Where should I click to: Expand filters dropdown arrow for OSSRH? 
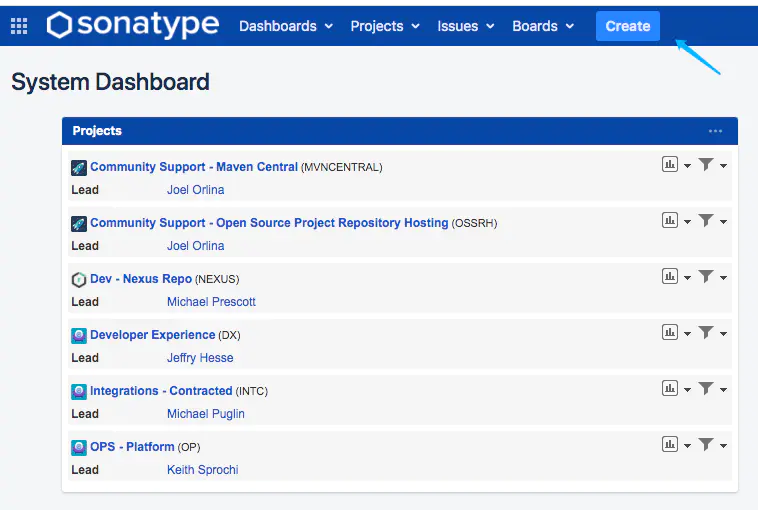point(723,222)
